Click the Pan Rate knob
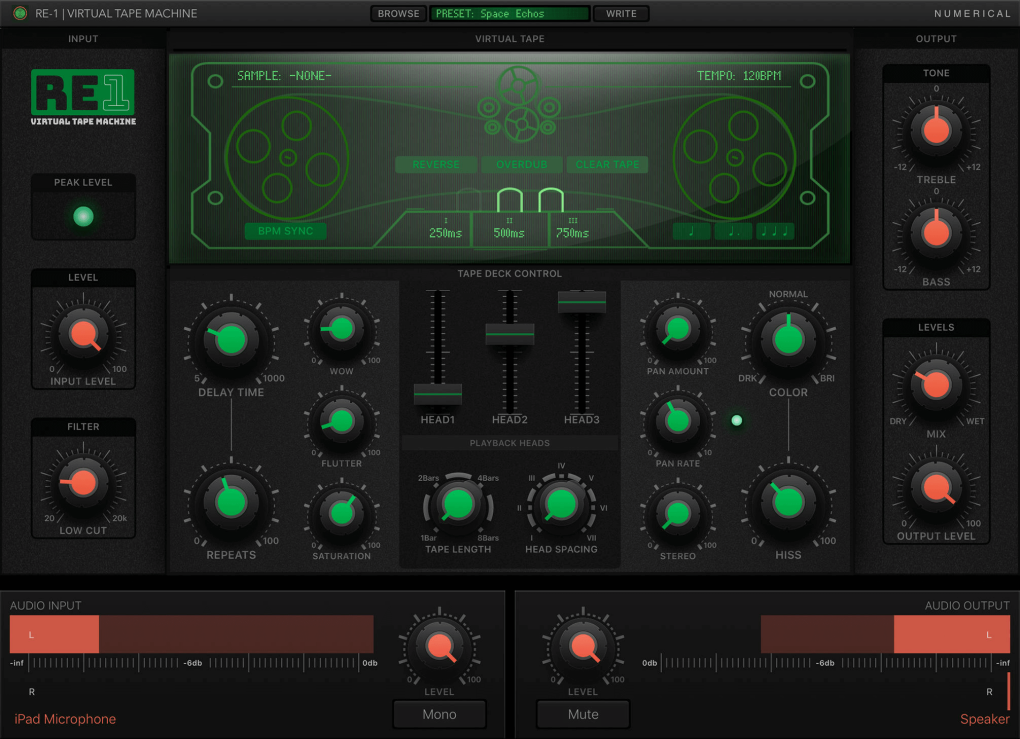The image size is (1020, 739). [x=678, y=422]
